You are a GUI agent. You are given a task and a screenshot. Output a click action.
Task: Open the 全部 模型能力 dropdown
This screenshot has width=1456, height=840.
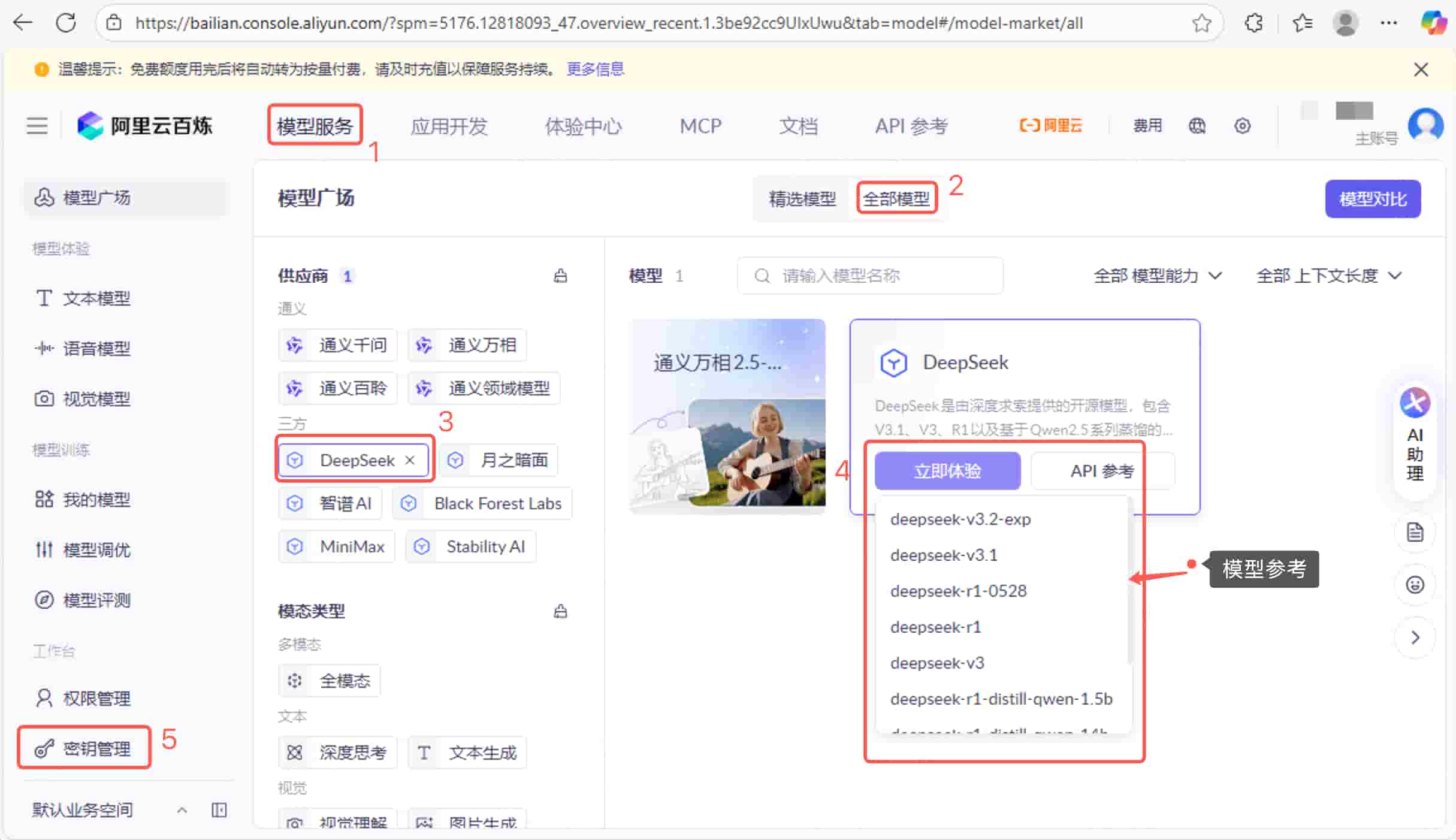[1158, 276]
